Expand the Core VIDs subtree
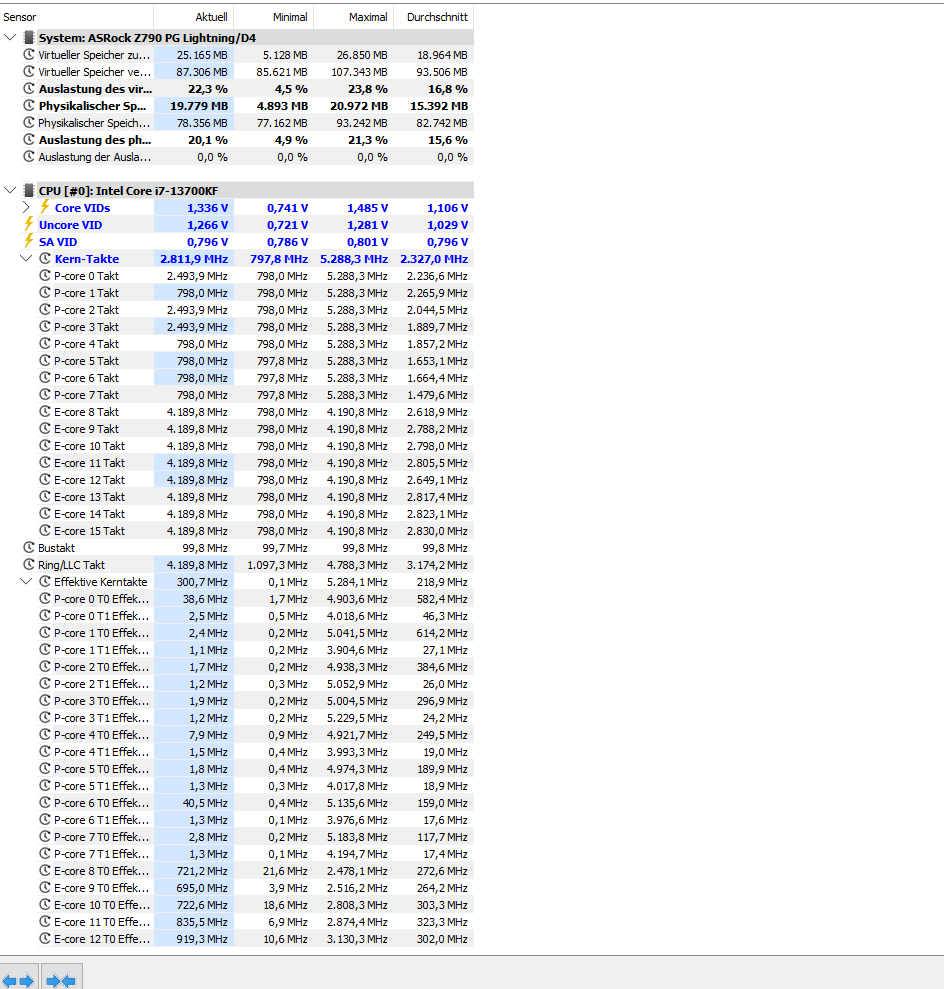The width and height of the screenshot is (944, 989). click(x=26, y=207)
